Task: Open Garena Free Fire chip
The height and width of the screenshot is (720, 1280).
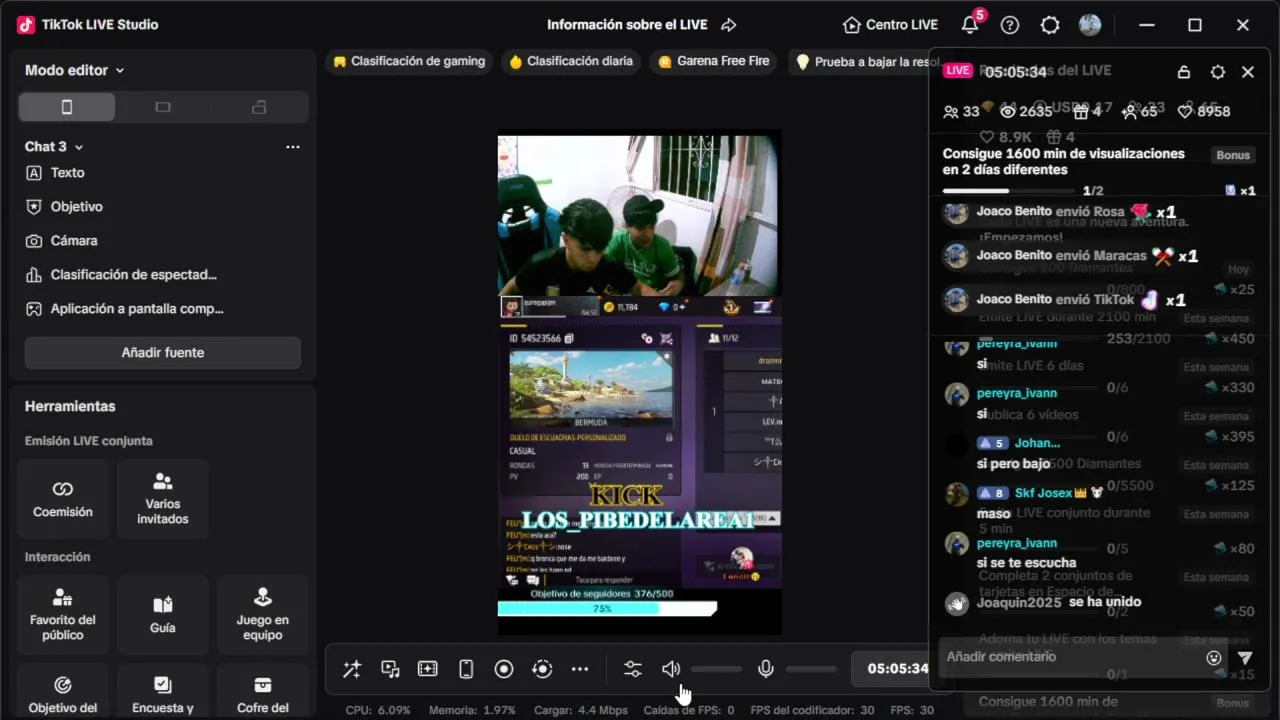Action: [714, 61]
